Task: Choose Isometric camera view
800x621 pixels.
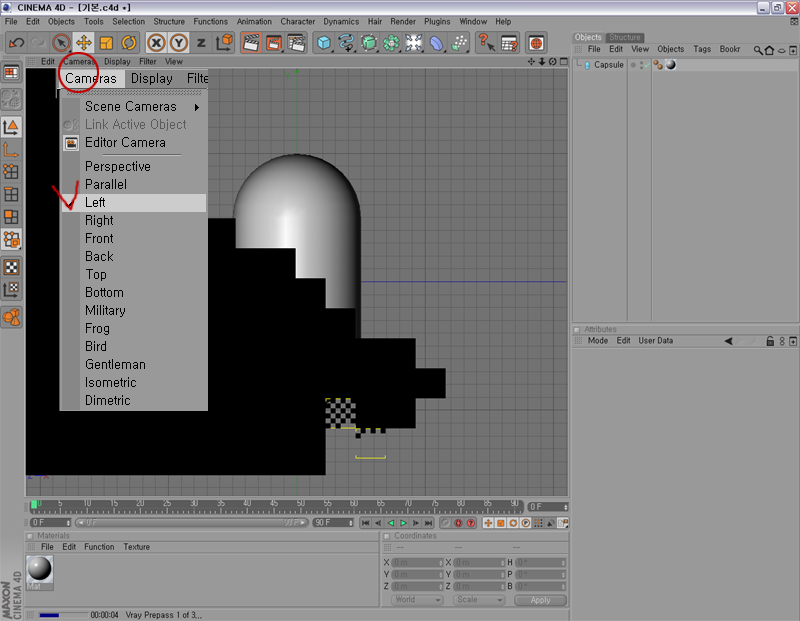Action: [x=134, y=382]
